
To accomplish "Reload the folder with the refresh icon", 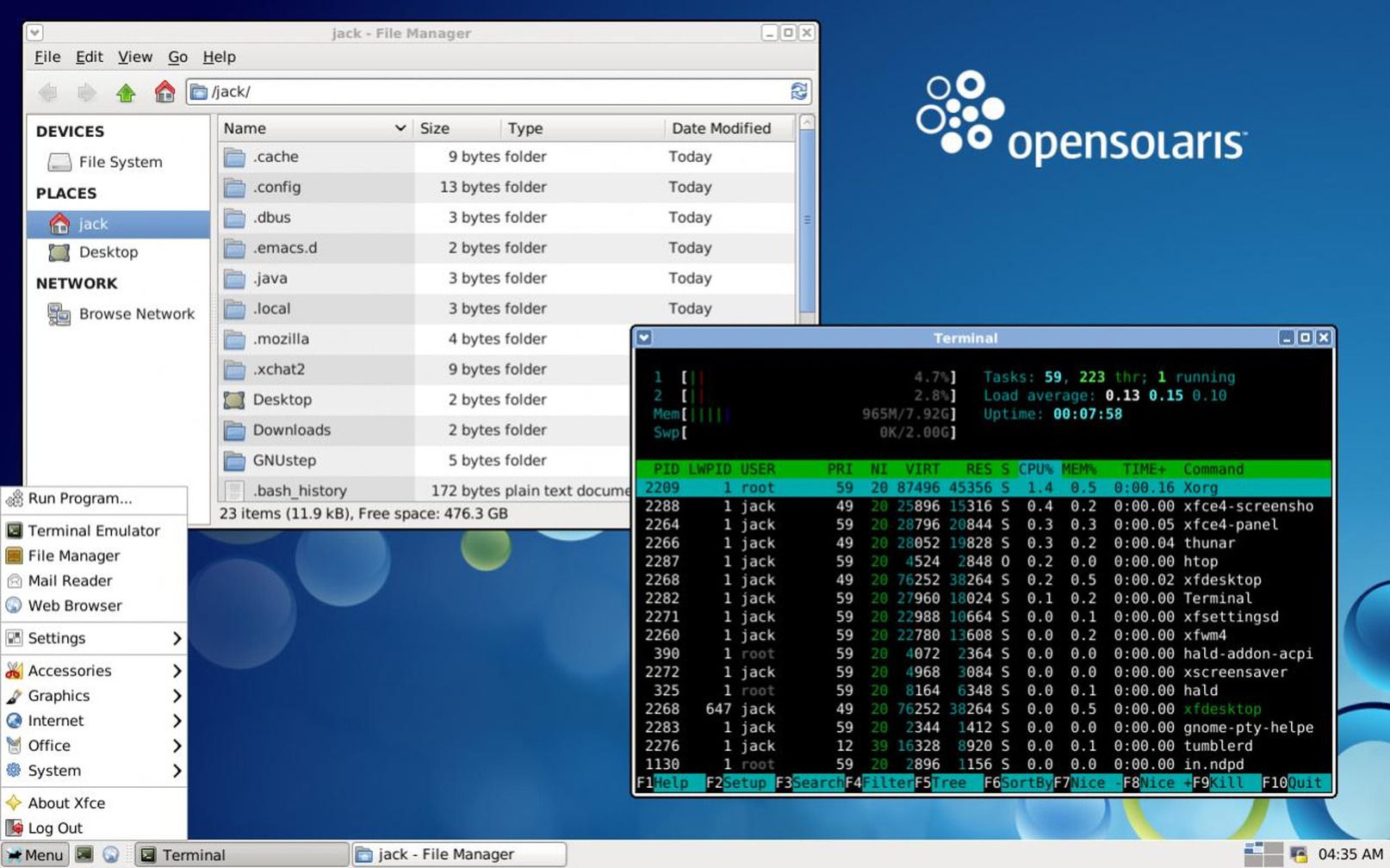I will click(799, 91).
